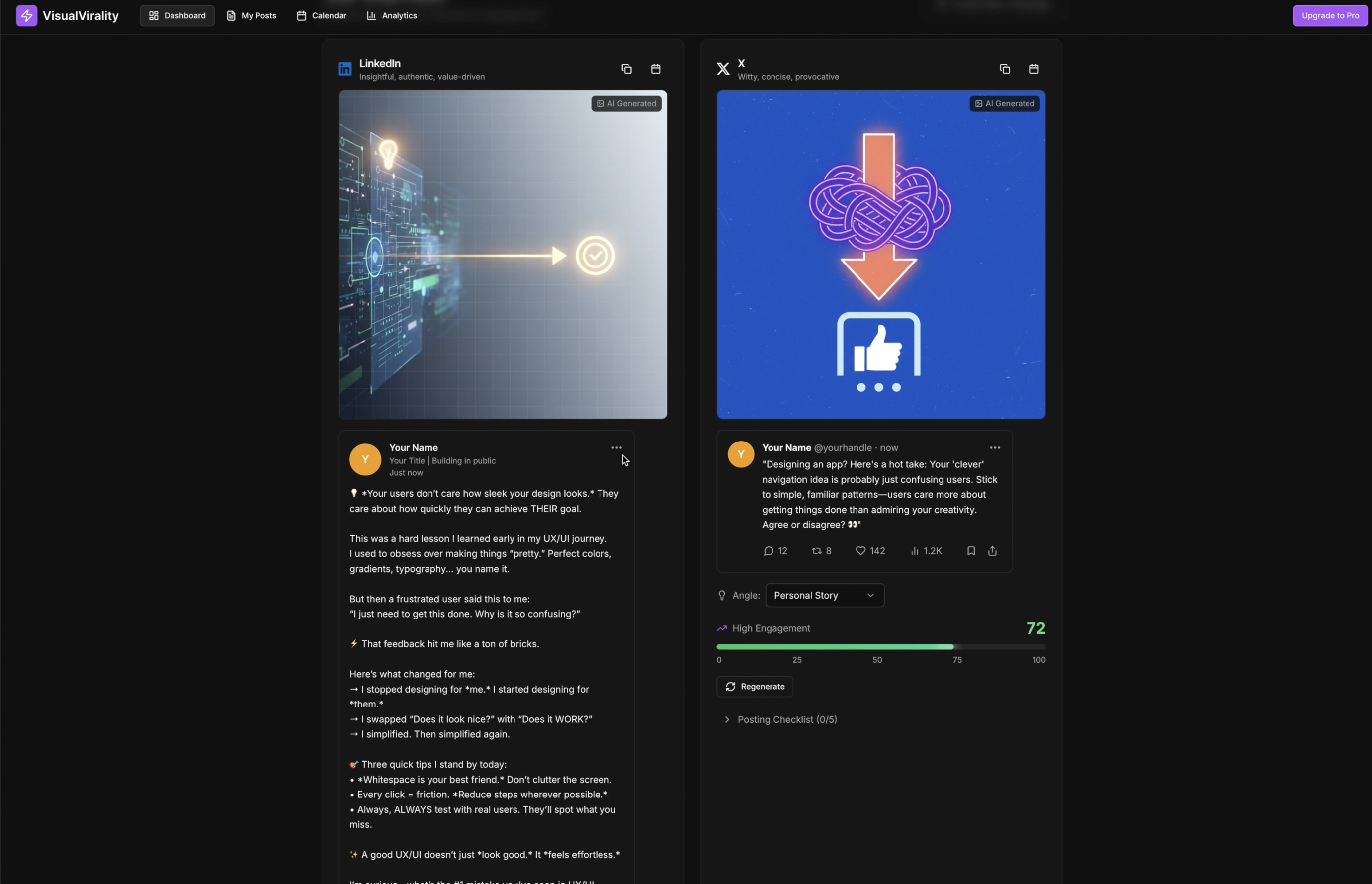This screenshot has height=884, width=1372.
Task: Open X post three-dot options menu
Action: (994, 448)
